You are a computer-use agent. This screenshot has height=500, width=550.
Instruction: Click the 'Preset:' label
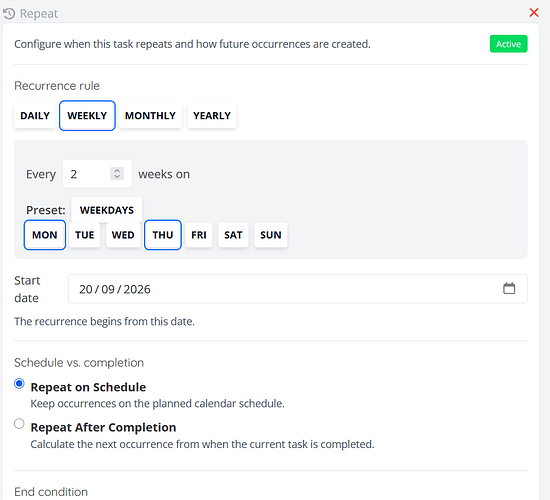[46, 210]
